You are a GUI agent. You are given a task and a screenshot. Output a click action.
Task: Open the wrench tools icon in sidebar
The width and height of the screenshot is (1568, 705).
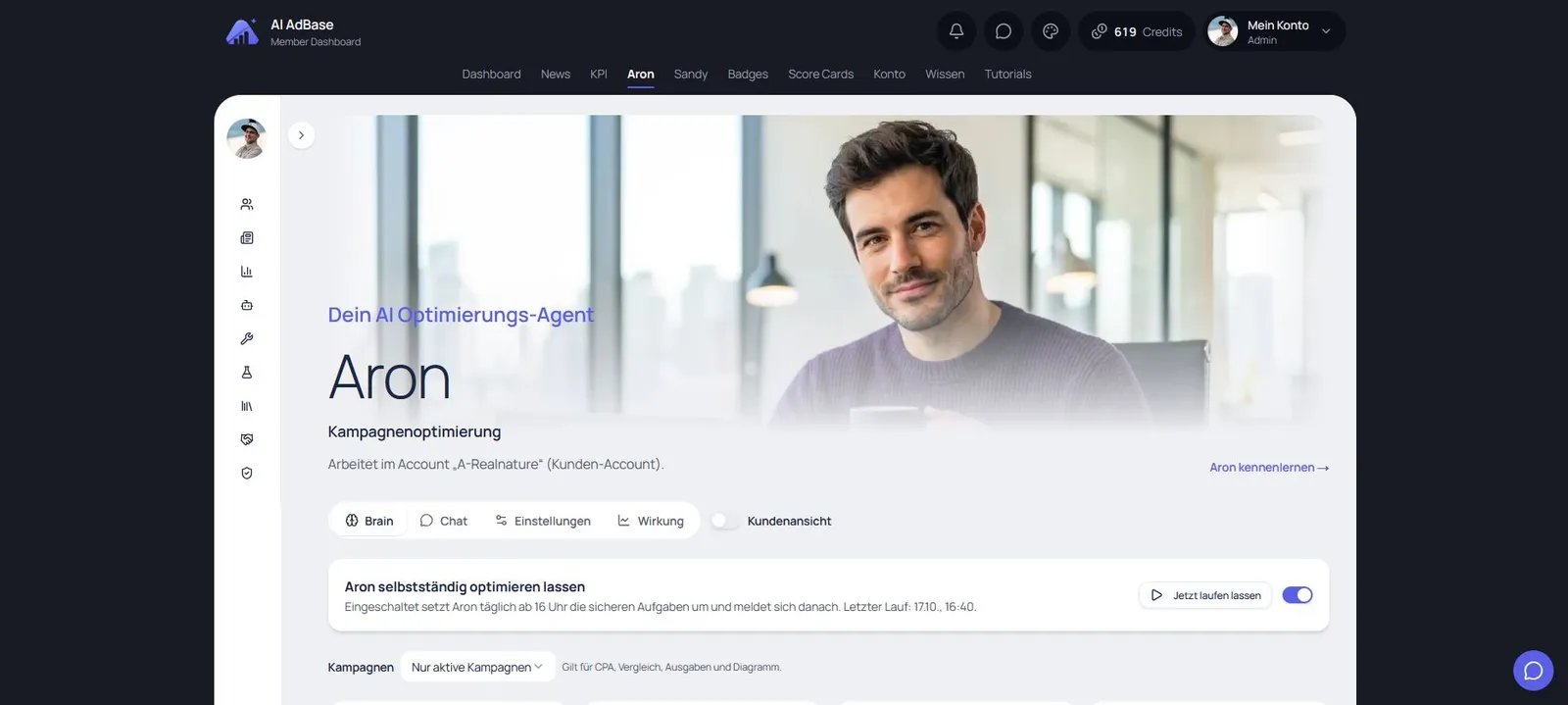[x=247, y=338]
